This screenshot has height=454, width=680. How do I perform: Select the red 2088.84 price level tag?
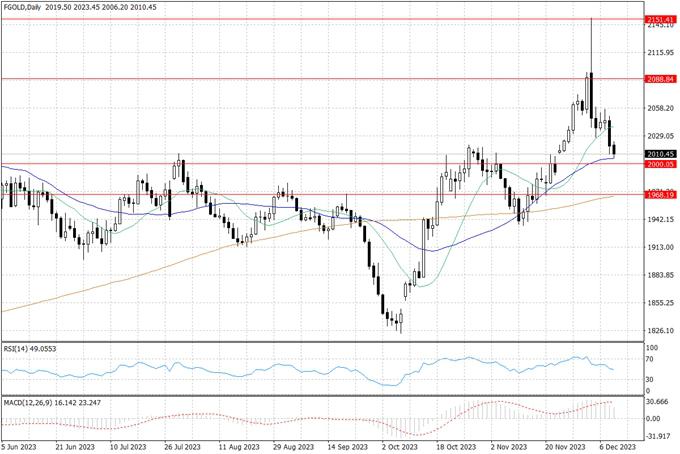tap(658, 78)
